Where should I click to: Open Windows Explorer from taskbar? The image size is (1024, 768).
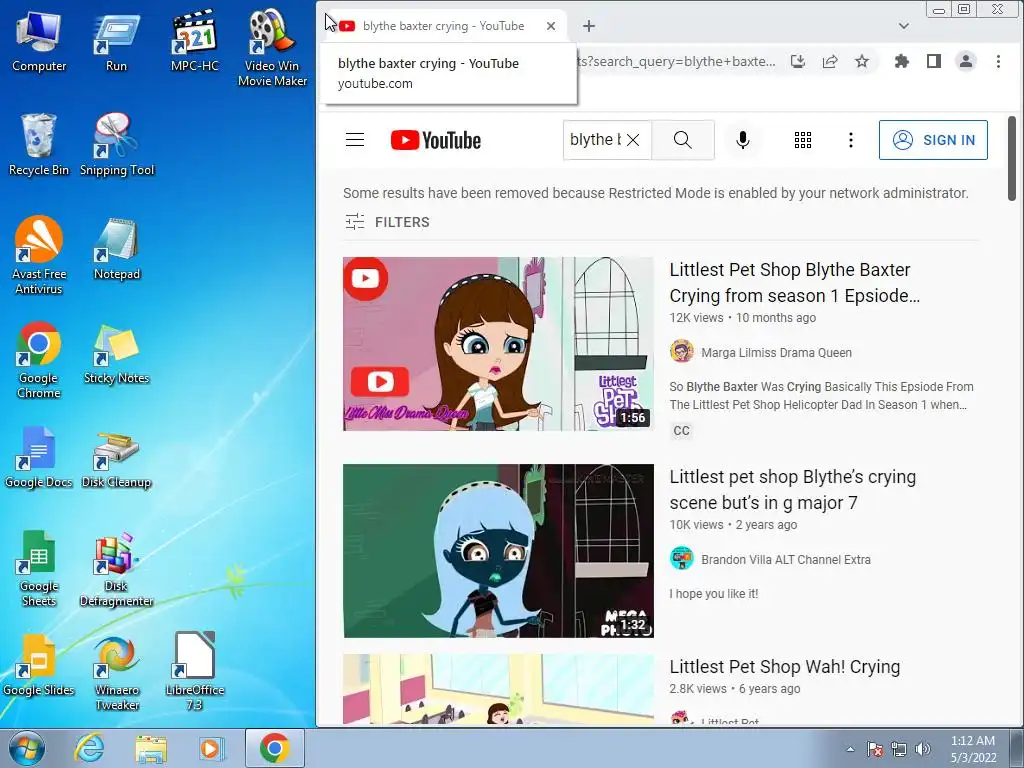151,748
